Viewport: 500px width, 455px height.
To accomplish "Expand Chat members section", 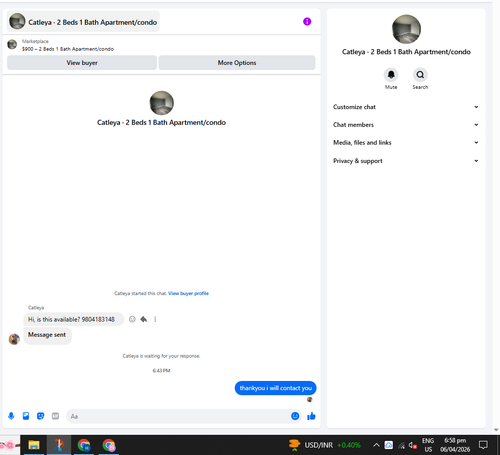I will click(x=406, y=125).
